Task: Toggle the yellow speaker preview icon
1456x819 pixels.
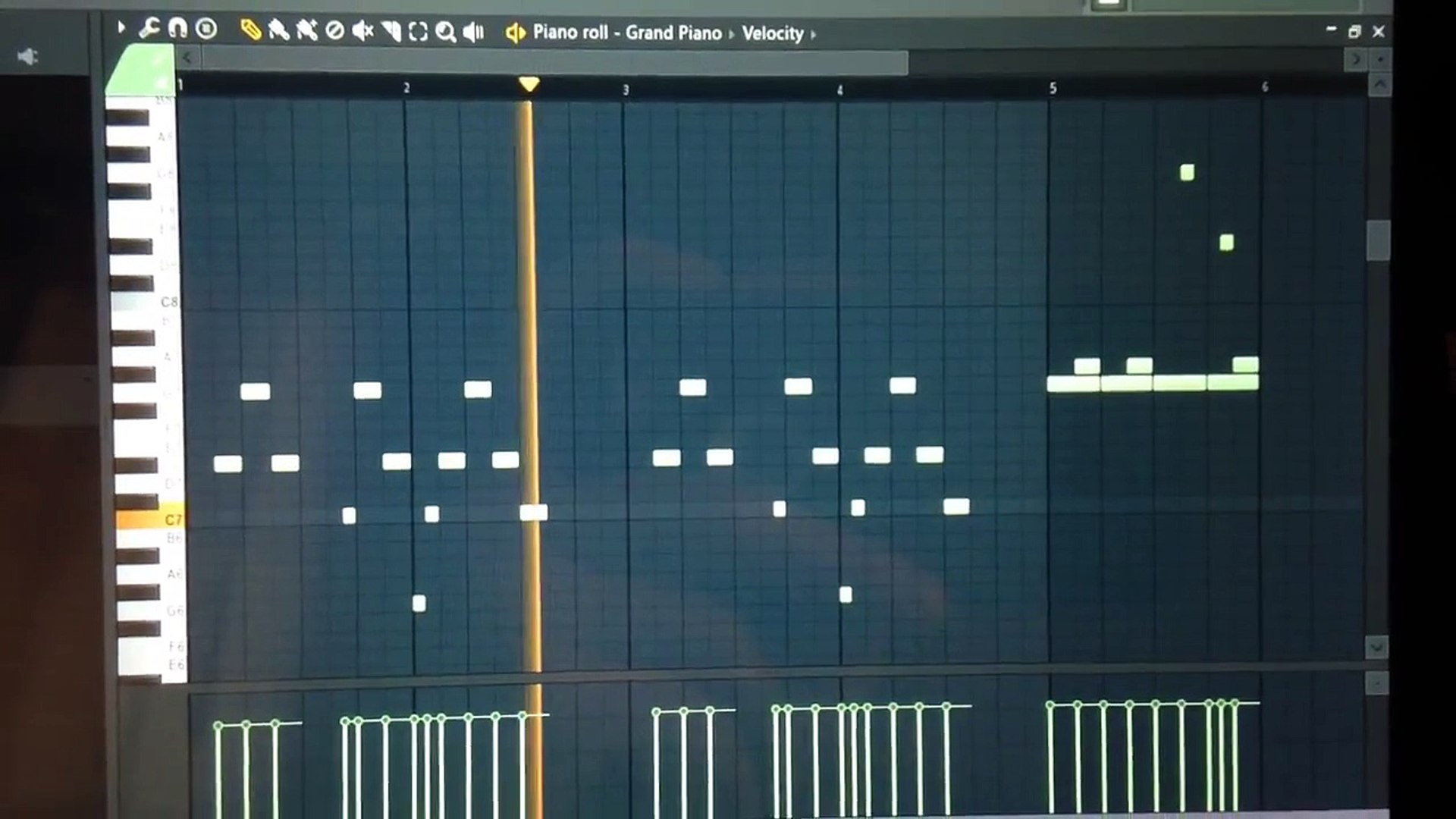Action: 515,33
